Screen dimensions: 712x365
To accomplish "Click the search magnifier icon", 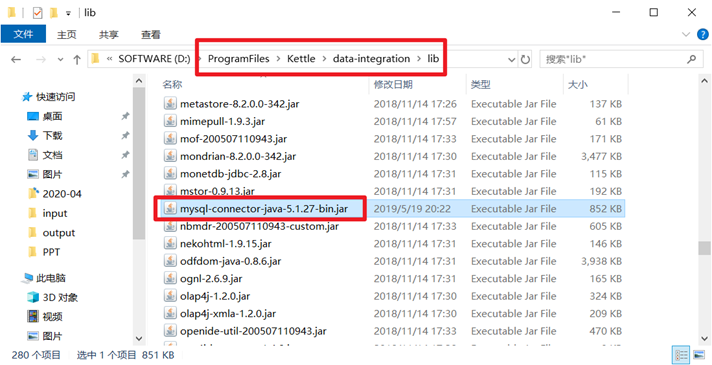I will (x=692, y=59).
